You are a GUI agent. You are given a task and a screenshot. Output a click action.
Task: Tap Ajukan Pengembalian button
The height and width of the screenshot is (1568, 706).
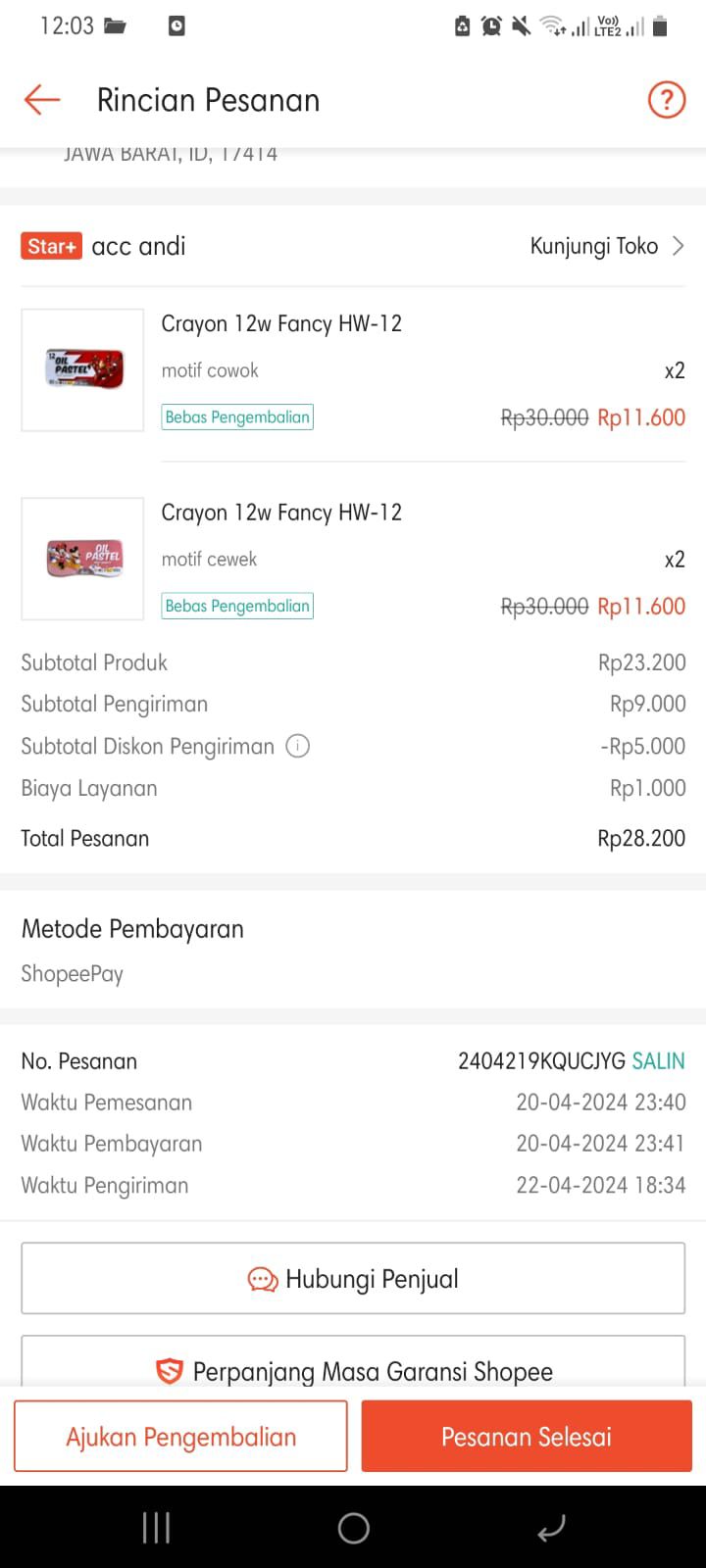180,1437
